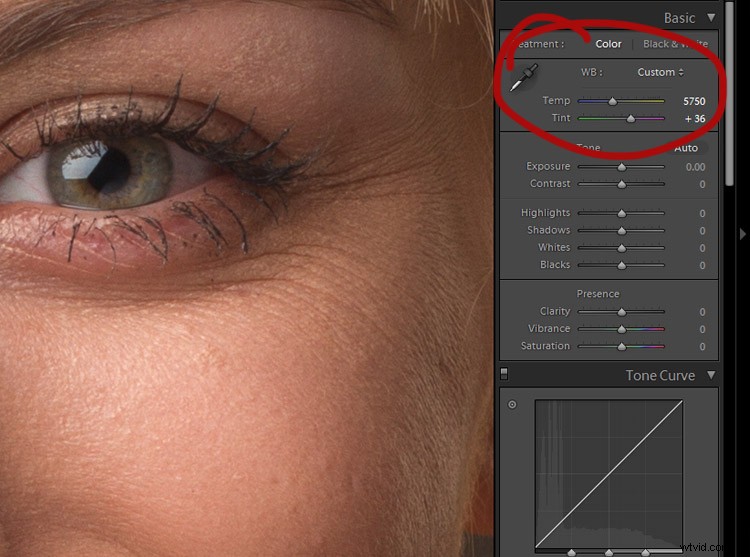Click the Shadows value field
The height and width of the screenshot is (557, 750).
tap(702, 231)
